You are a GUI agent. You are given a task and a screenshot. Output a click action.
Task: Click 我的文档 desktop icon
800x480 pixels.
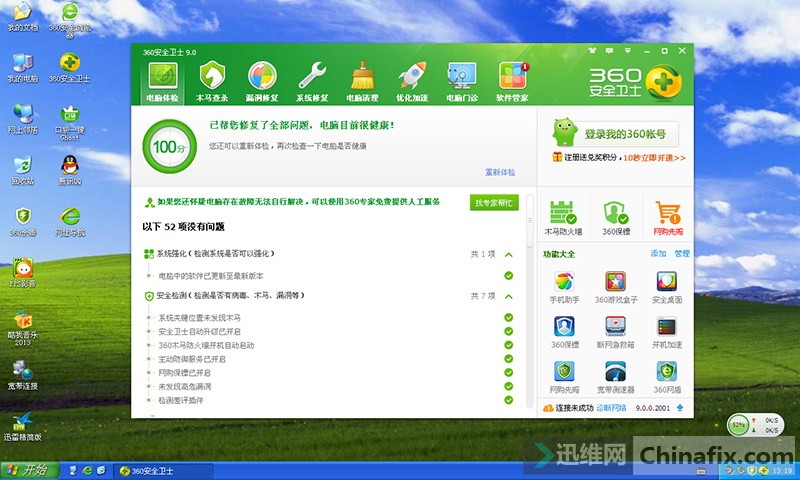pos(22,17)
